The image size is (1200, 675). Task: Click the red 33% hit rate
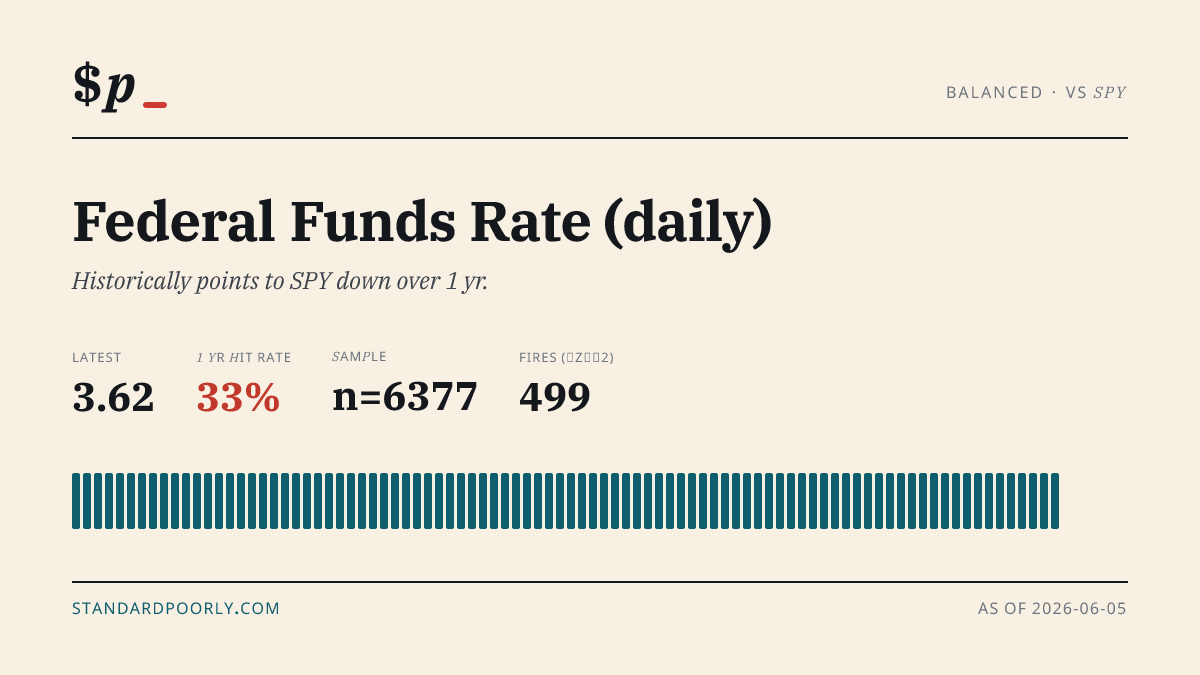[x=238, y=398]
